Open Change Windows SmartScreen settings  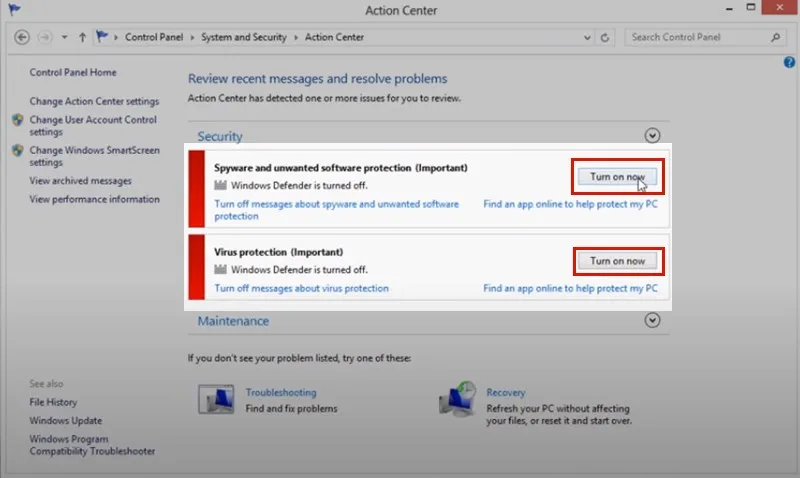coord(94,156)
